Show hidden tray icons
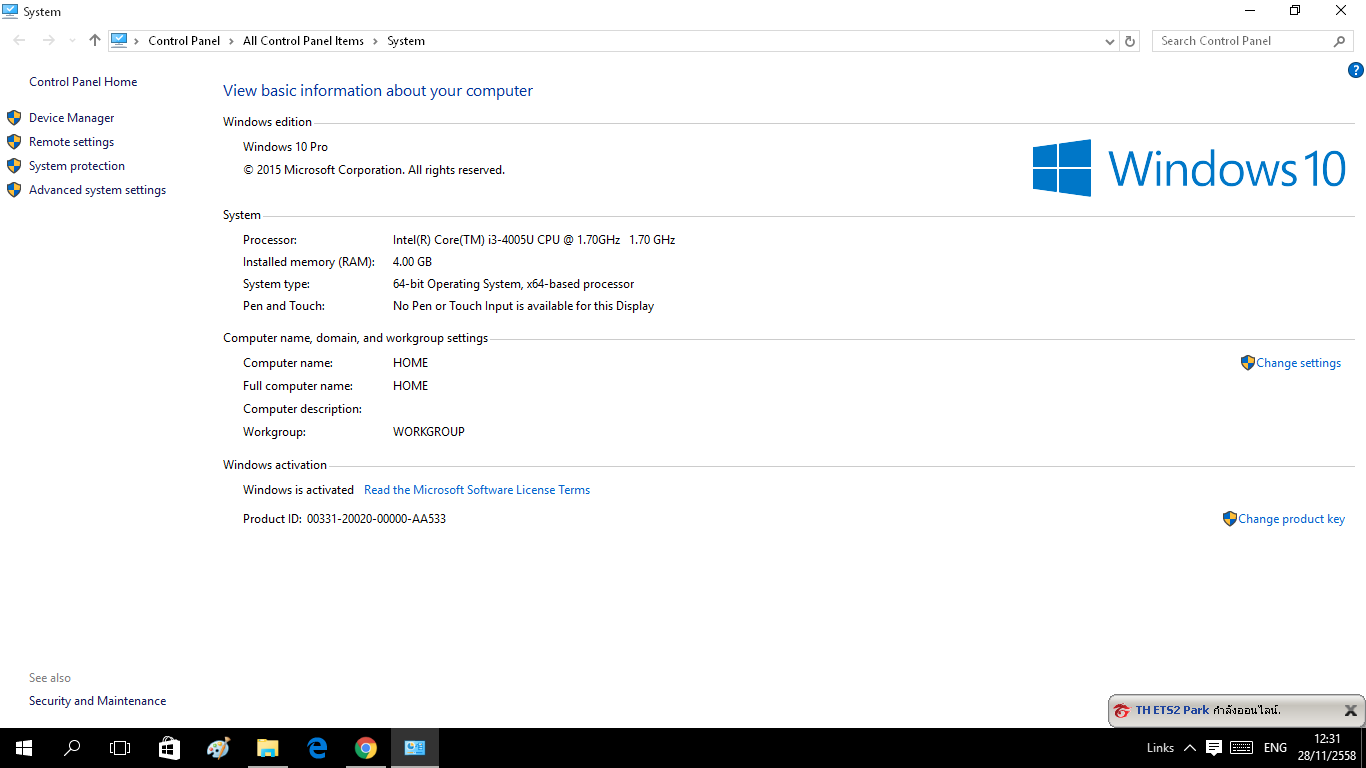1366x768 pixels. [x=1190, y=748]
